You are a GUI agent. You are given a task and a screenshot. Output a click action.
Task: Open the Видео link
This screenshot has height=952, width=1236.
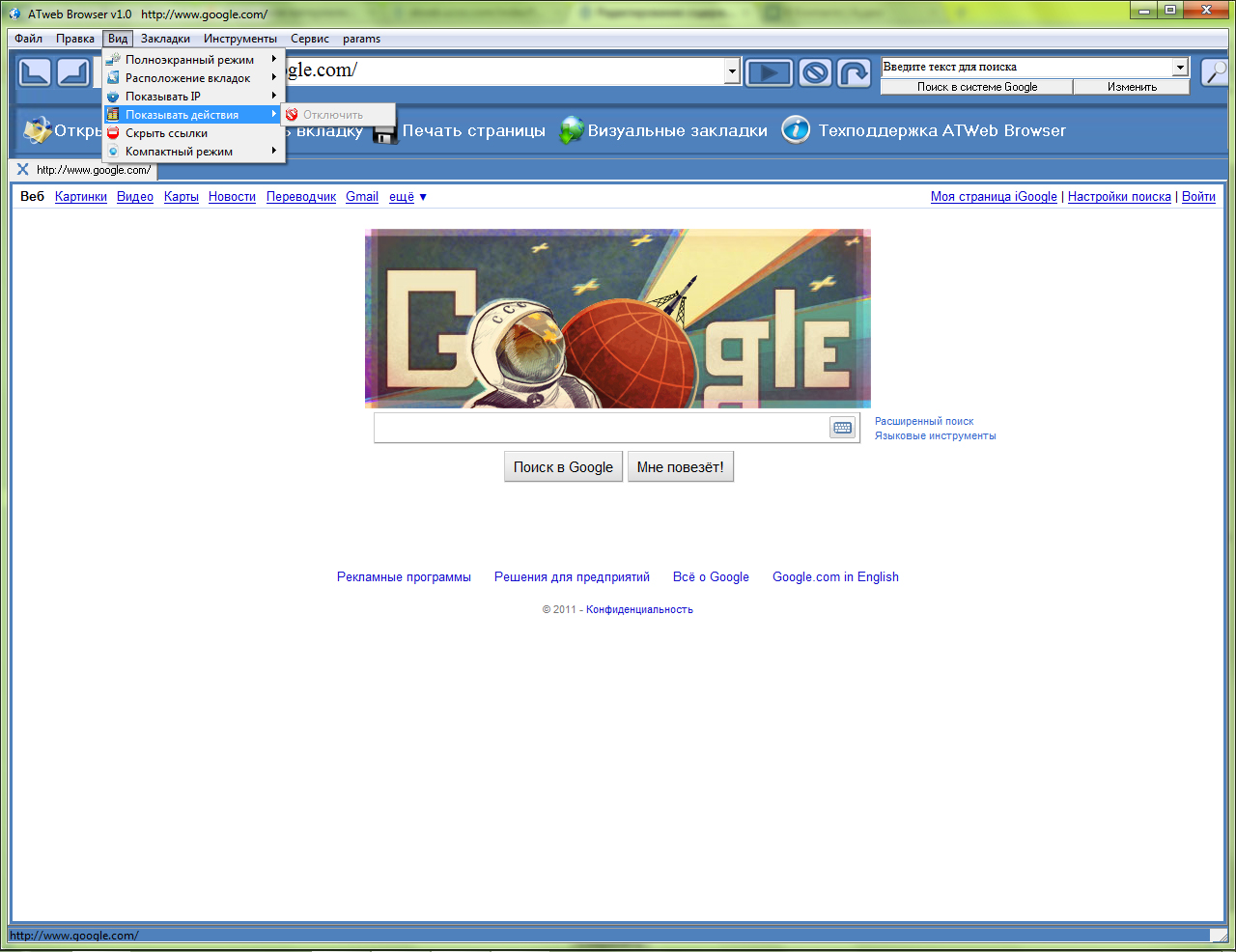point(135,197)
